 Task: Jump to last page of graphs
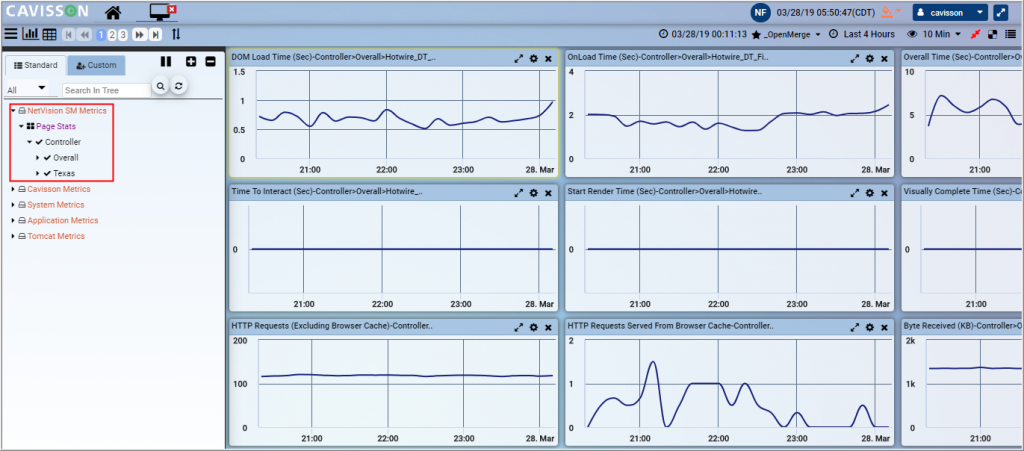[155, 35]
